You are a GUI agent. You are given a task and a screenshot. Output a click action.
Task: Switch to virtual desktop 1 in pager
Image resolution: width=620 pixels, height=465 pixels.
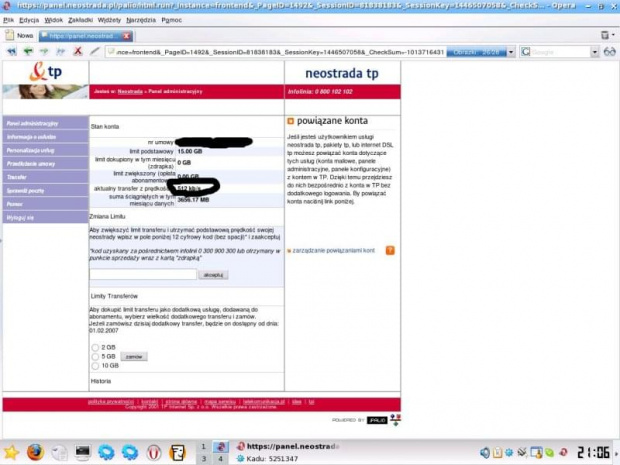[x=204, y=447]
